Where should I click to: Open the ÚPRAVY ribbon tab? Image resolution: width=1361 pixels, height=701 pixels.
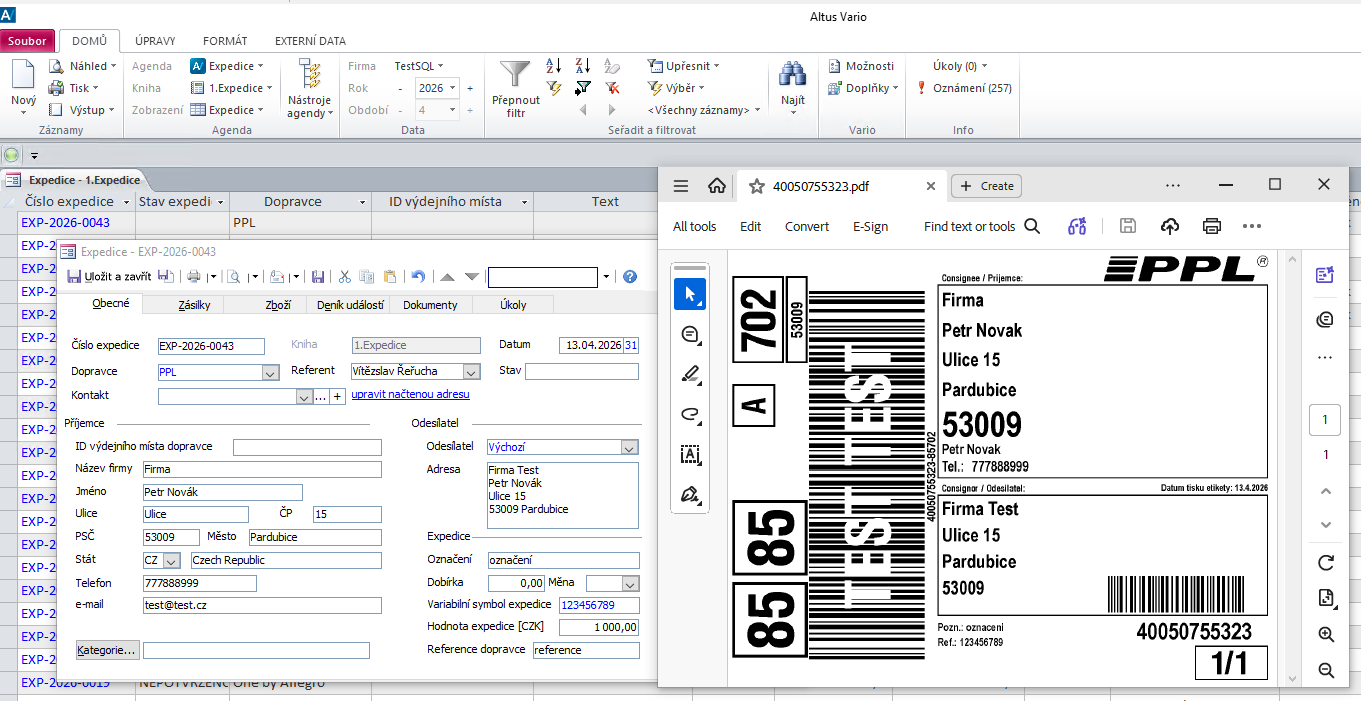pyautogui.click(x=155, y=41)
